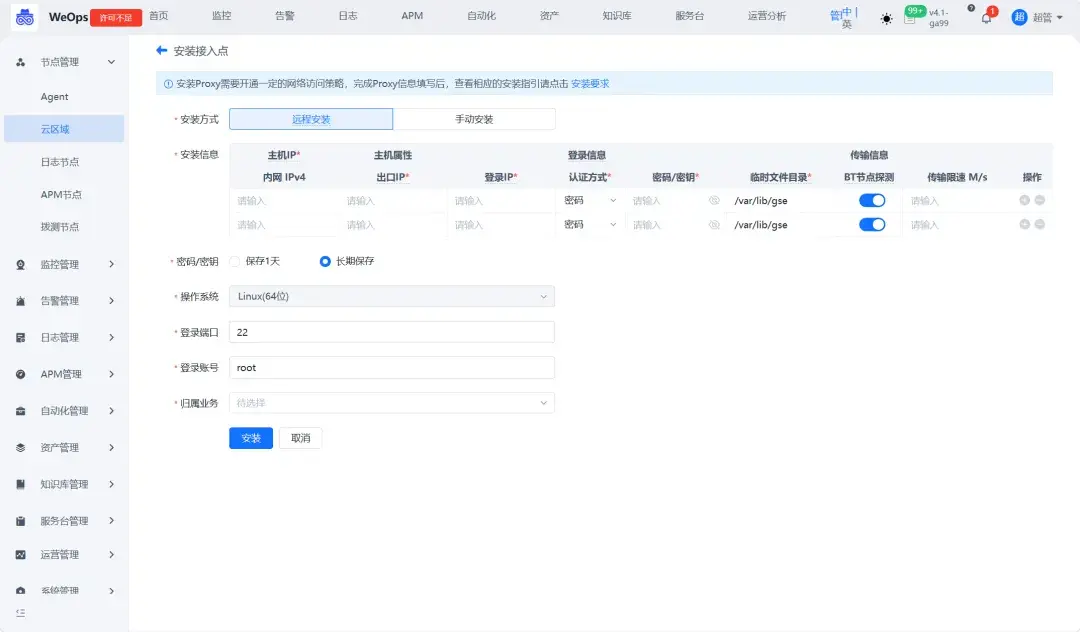The image size is (1080, 632).
Task: Remove first row using its minus icon
Action: click(1039, 200)
